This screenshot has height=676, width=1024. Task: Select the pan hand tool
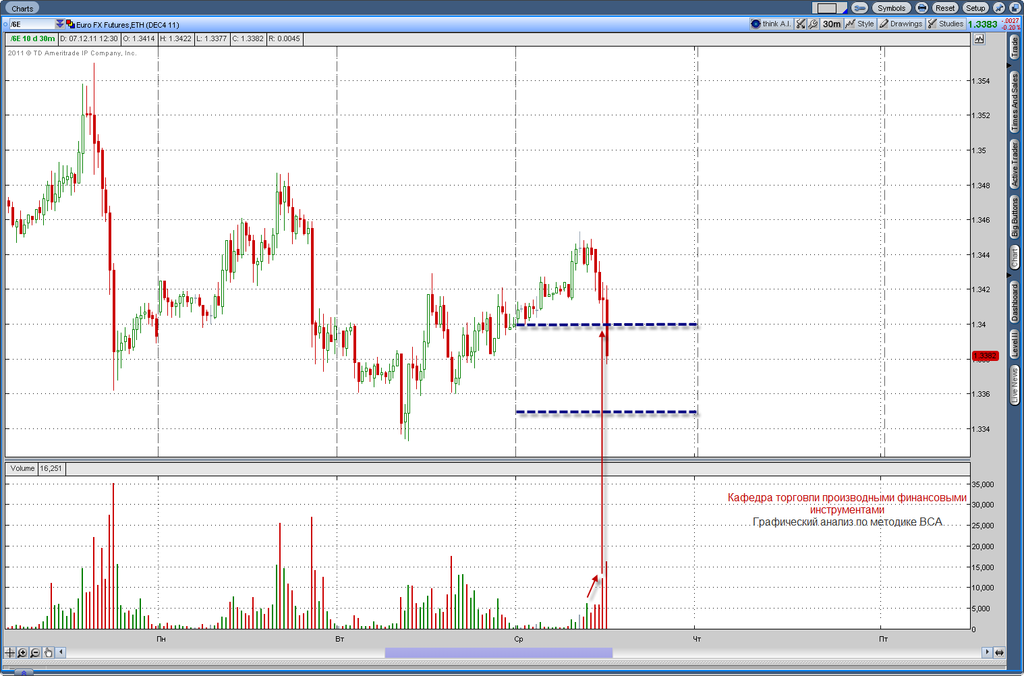[48, 652]
